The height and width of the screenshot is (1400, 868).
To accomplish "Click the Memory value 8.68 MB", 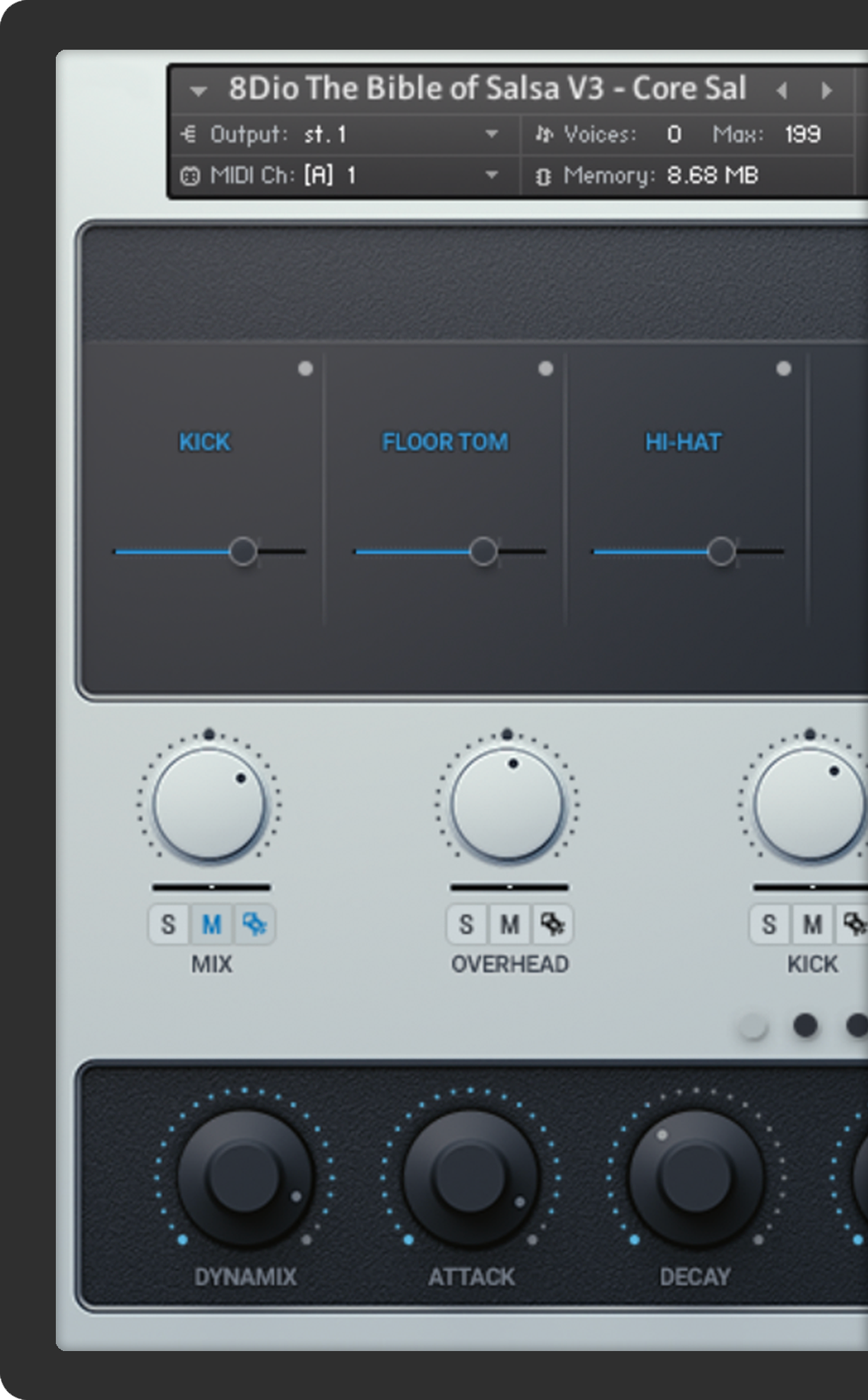I will pos(712,176).
